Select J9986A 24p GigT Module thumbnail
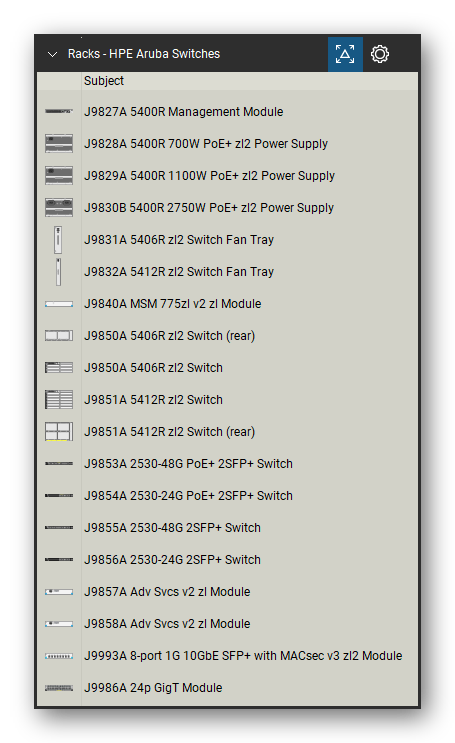The image size is (455, 743). pyautogui.click(x=59, y=688)
